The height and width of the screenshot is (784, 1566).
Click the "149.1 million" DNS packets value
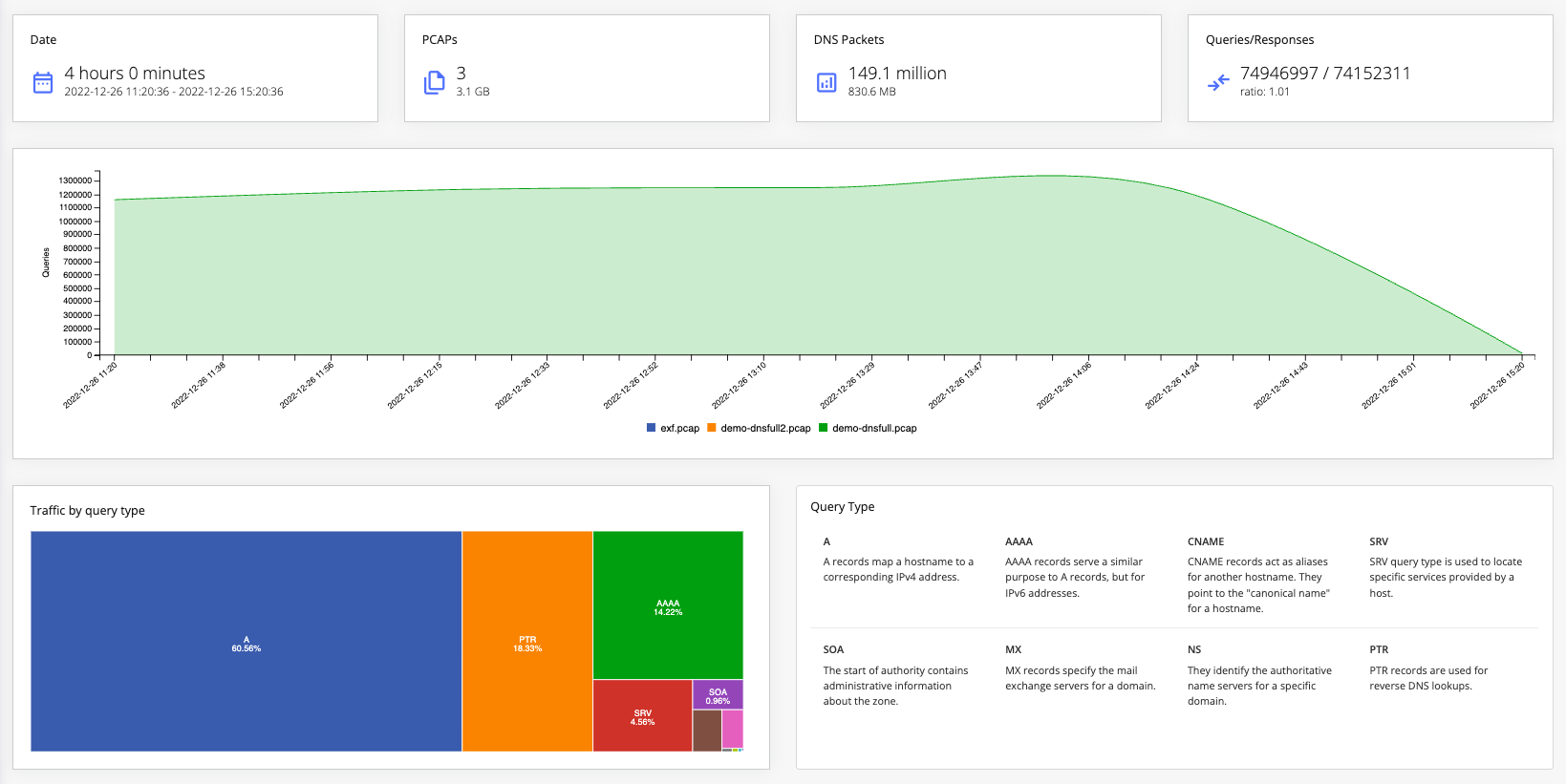click(x=897, y=74)
